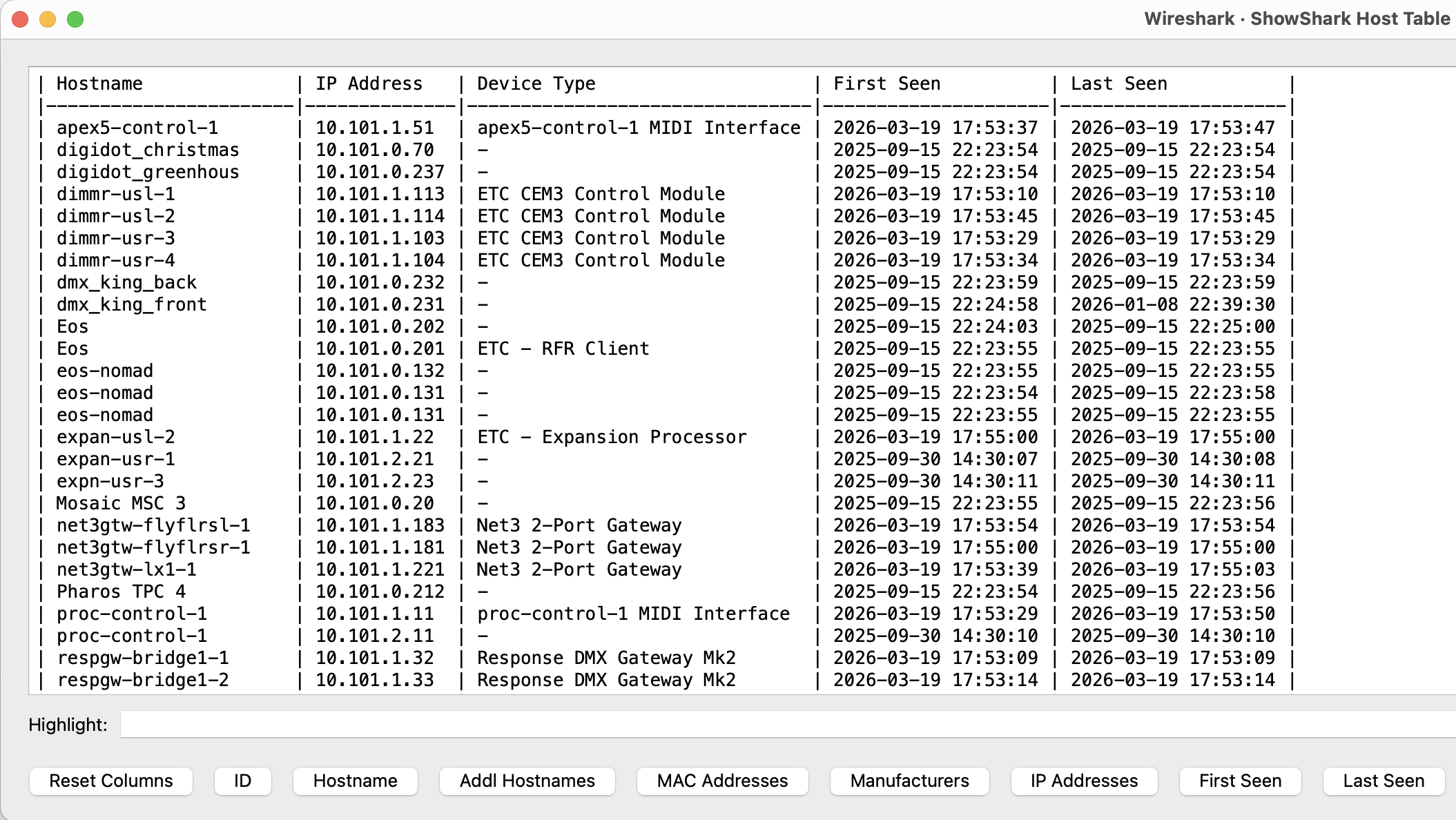Select hostname dimmr-usl-2

coord(116,216)
